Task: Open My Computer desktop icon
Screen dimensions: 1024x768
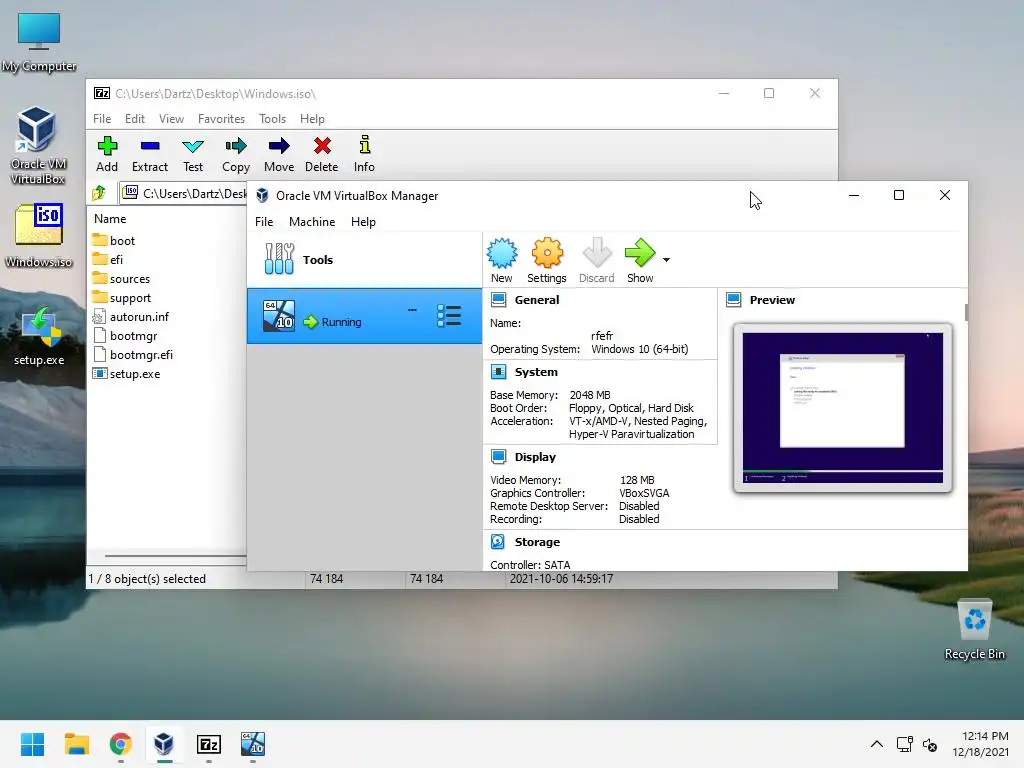Action: (x=39, y=42)
